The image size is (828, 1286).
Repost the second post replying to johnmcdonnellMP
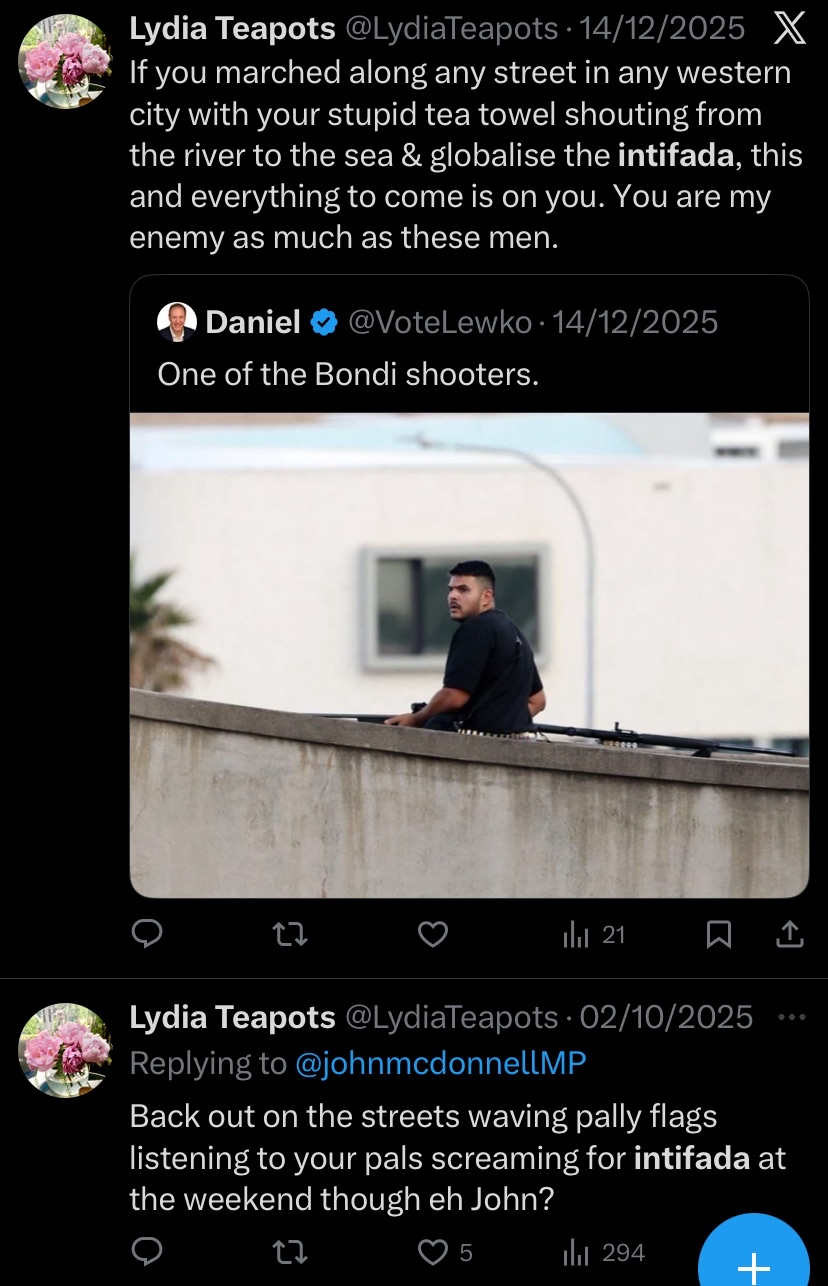290,1252
